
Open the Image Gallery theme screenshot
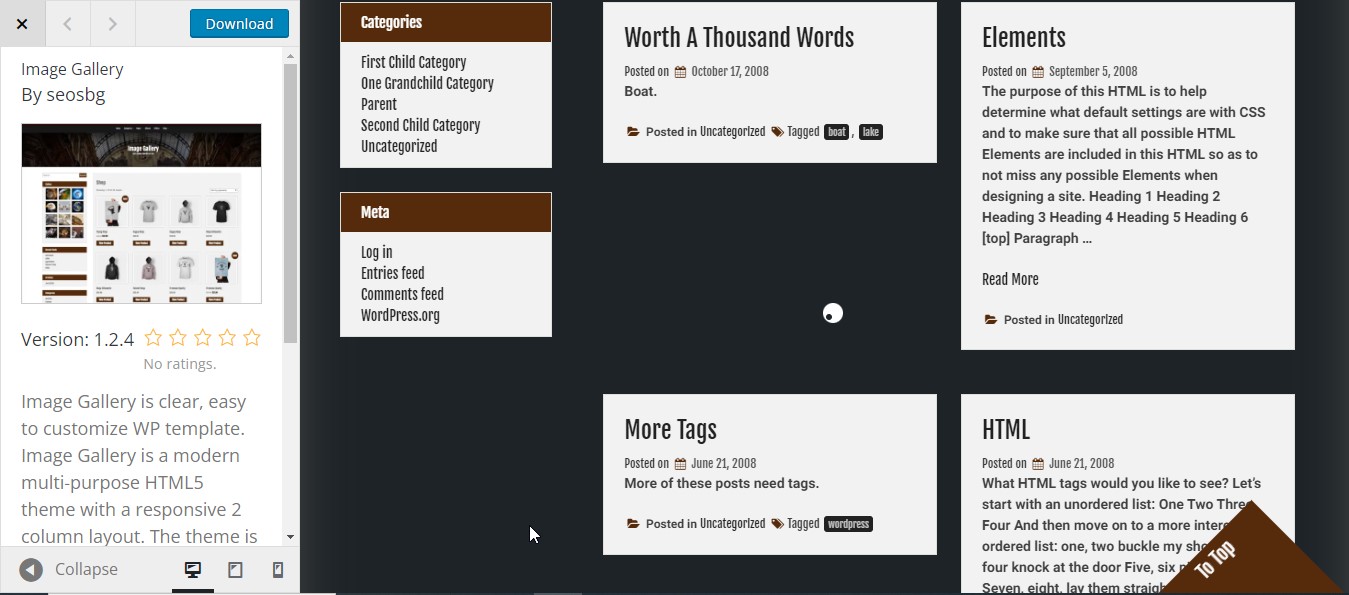(141, 213)
